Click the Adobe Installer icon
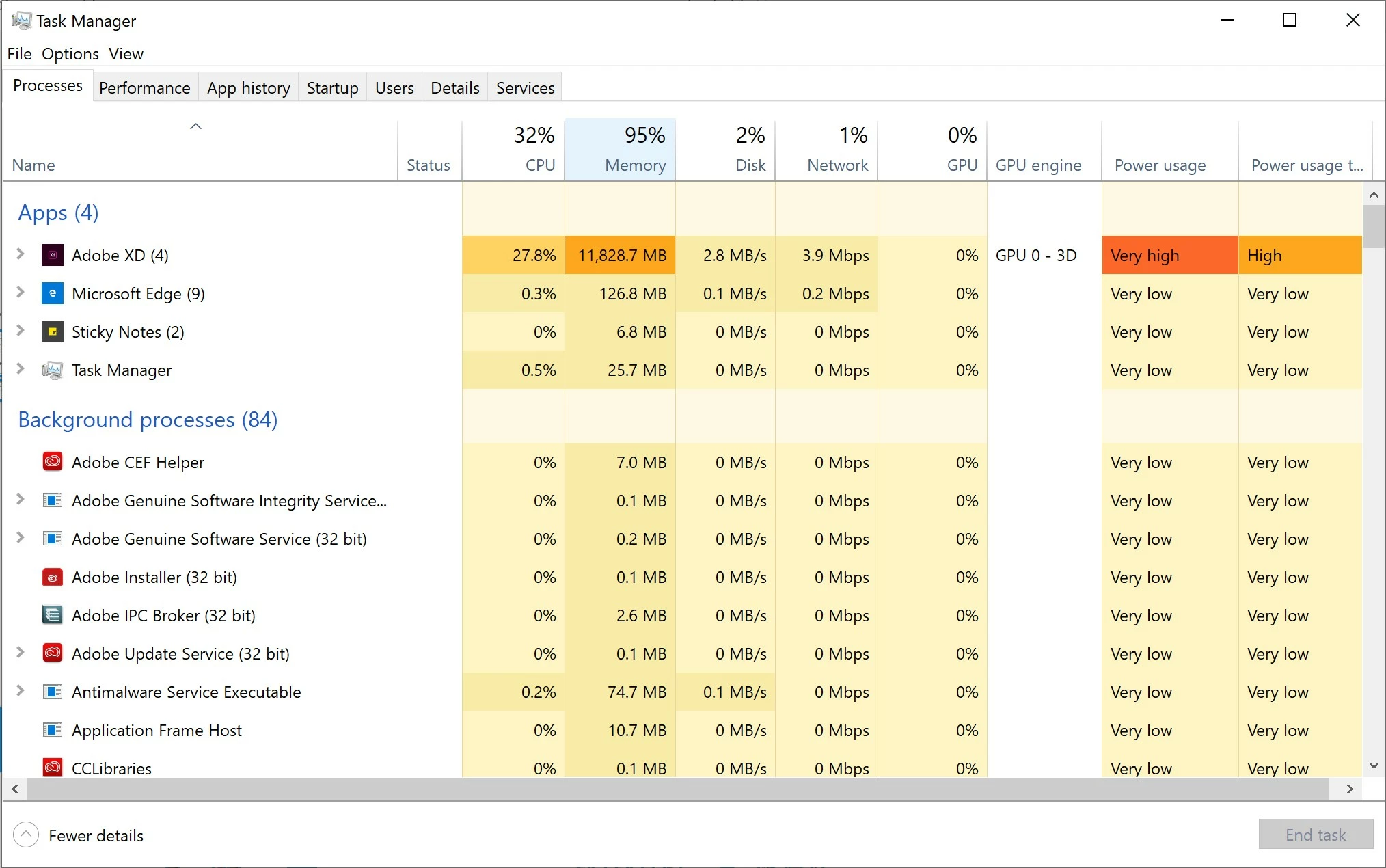This screenshot has height=868, width=1386. [x=53, y=577]
